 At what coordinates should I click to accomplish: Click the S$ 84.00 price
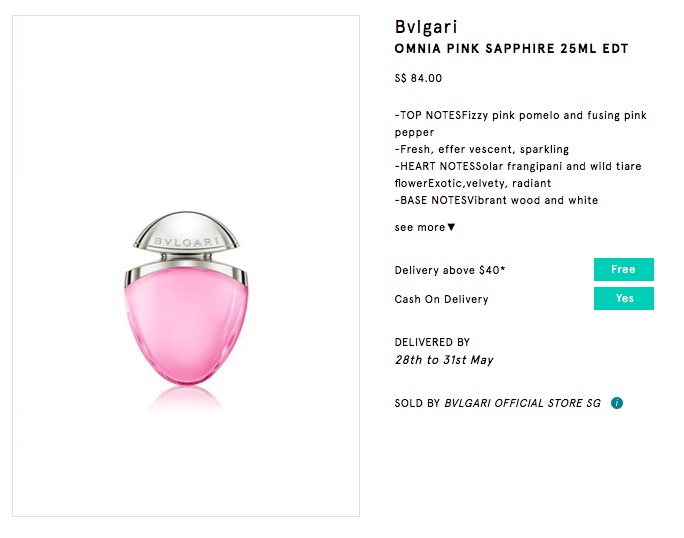tap(418, 78)
